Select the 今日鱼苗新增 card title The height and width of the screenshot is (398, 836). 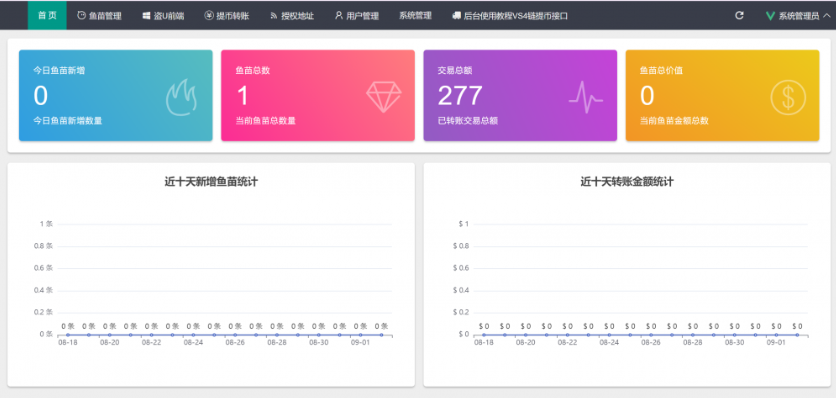point(59,70)
